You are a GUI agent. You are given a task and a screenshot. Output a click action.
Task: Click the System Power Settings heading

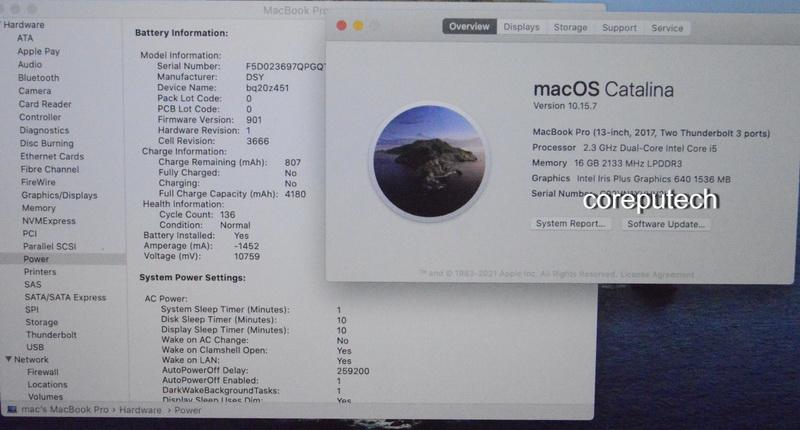[x=192, y=277]
